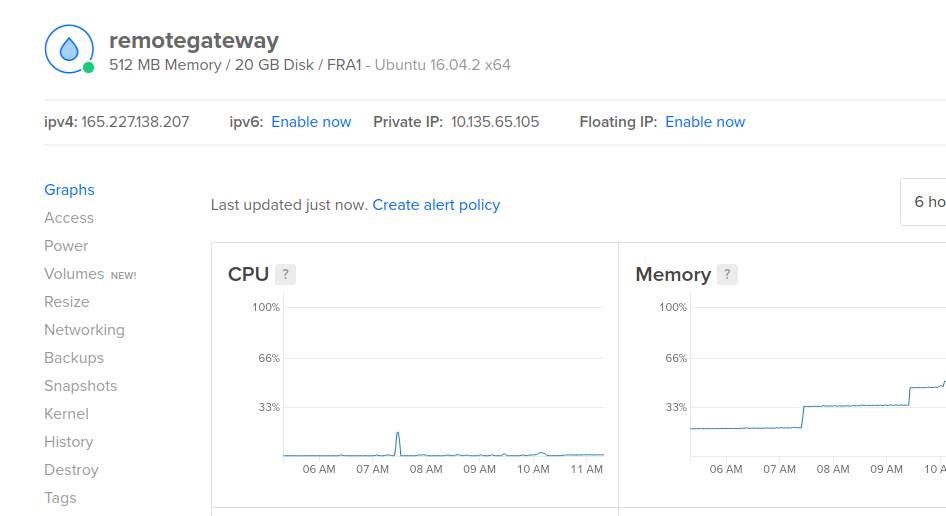Open the time range dropdown showing 6 hours

click(925, 202)
